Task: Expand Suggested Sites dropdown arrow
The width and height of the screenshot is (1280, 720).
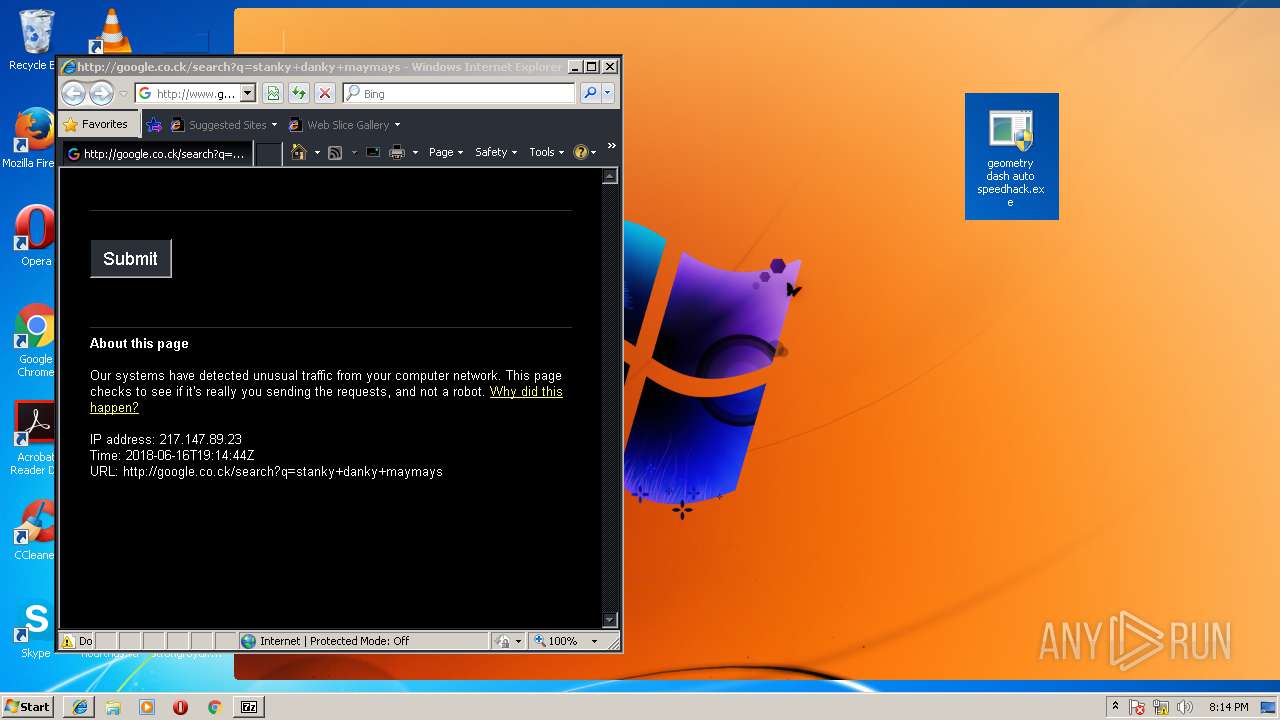Action: (x=274, y=125)
